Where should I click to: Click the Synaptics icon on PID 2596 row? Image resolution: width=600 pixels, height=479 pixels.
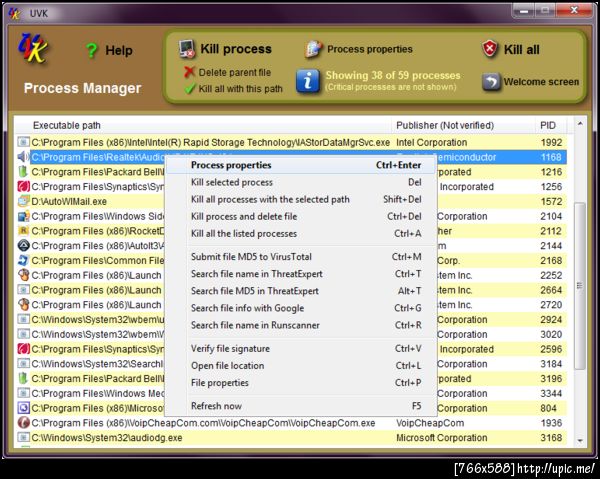(x=23, y=349)
